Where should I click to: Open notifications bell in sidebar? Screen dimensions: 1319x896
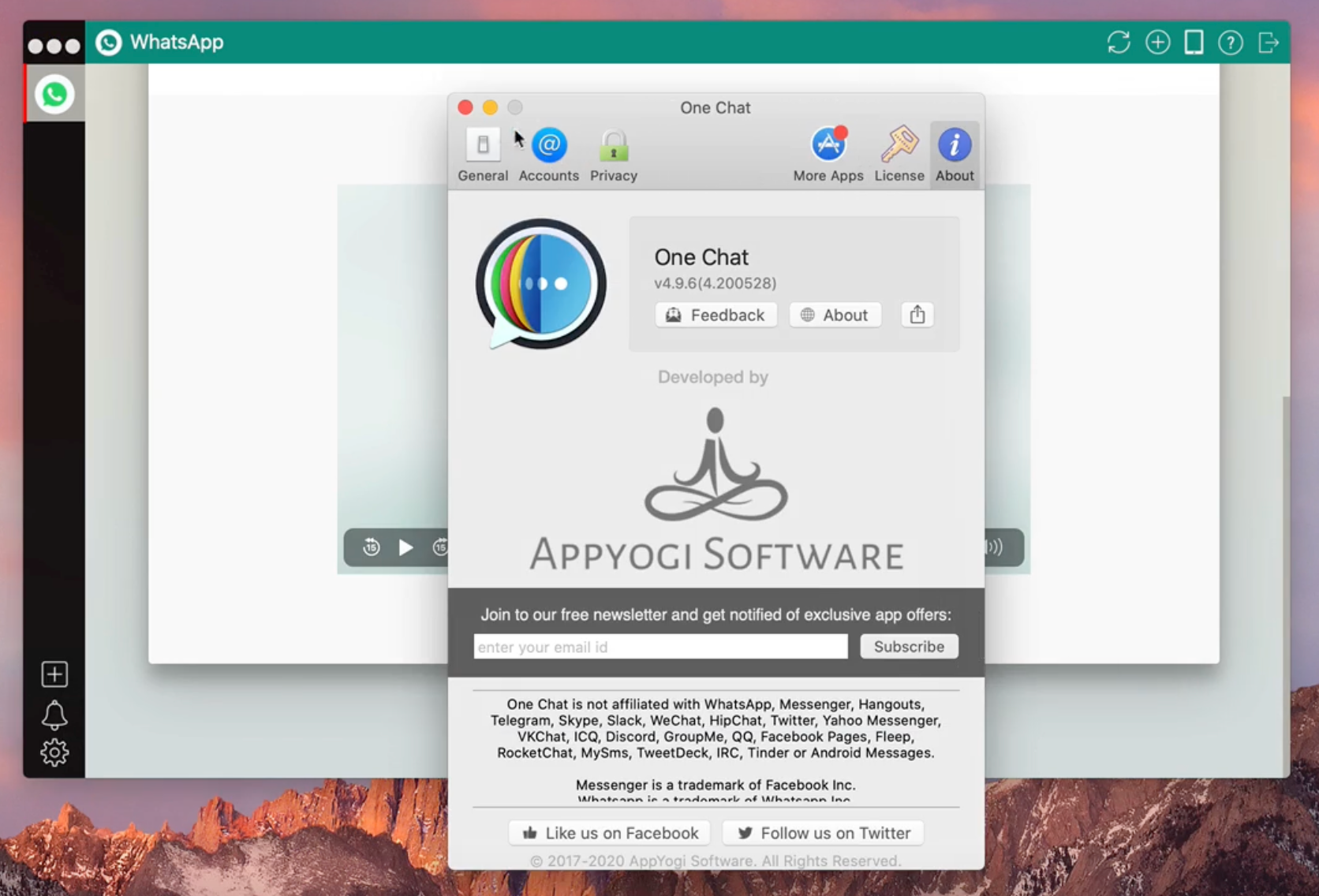54,715
